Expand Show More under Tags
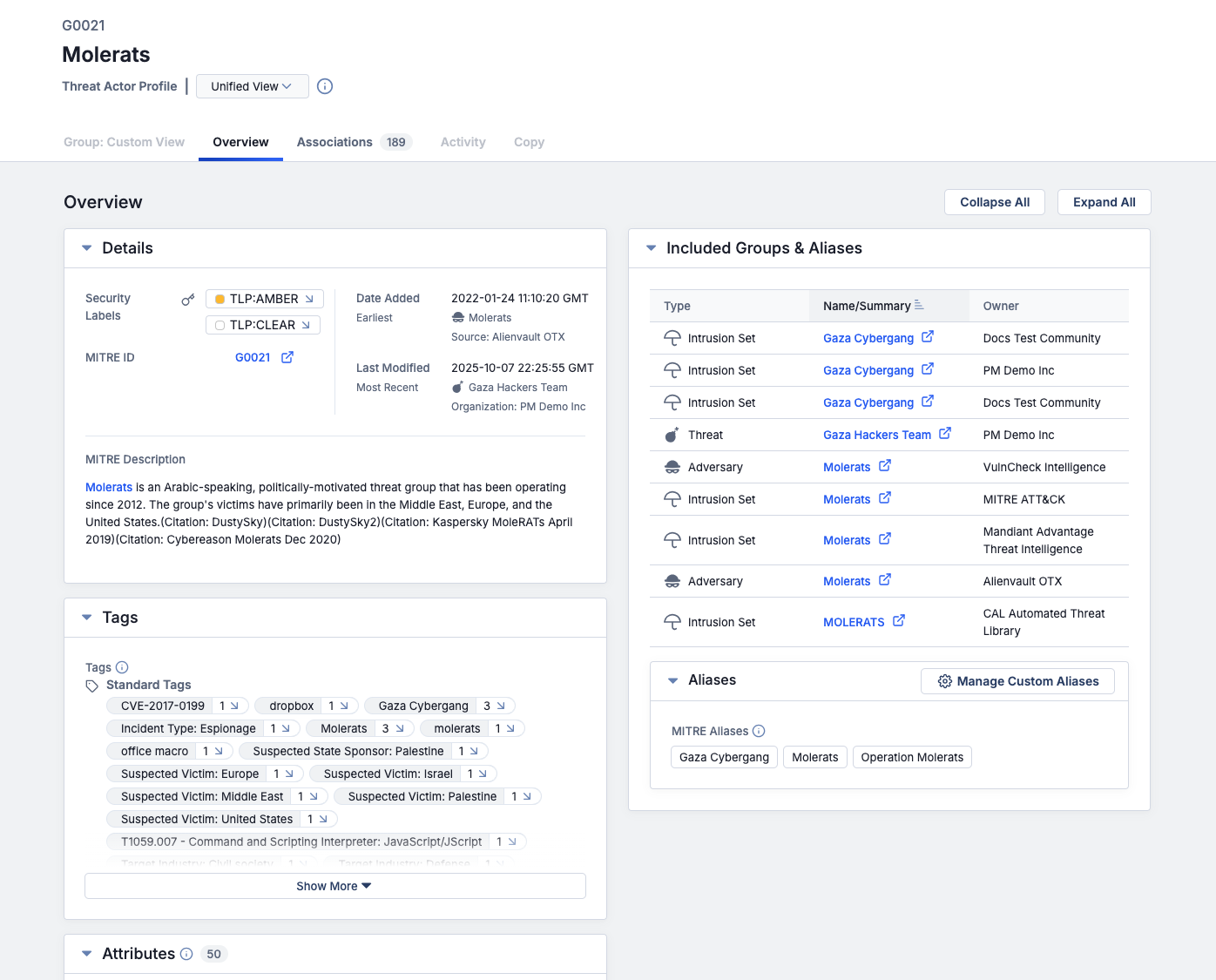 pyautogui.click(x=334, y=885)
